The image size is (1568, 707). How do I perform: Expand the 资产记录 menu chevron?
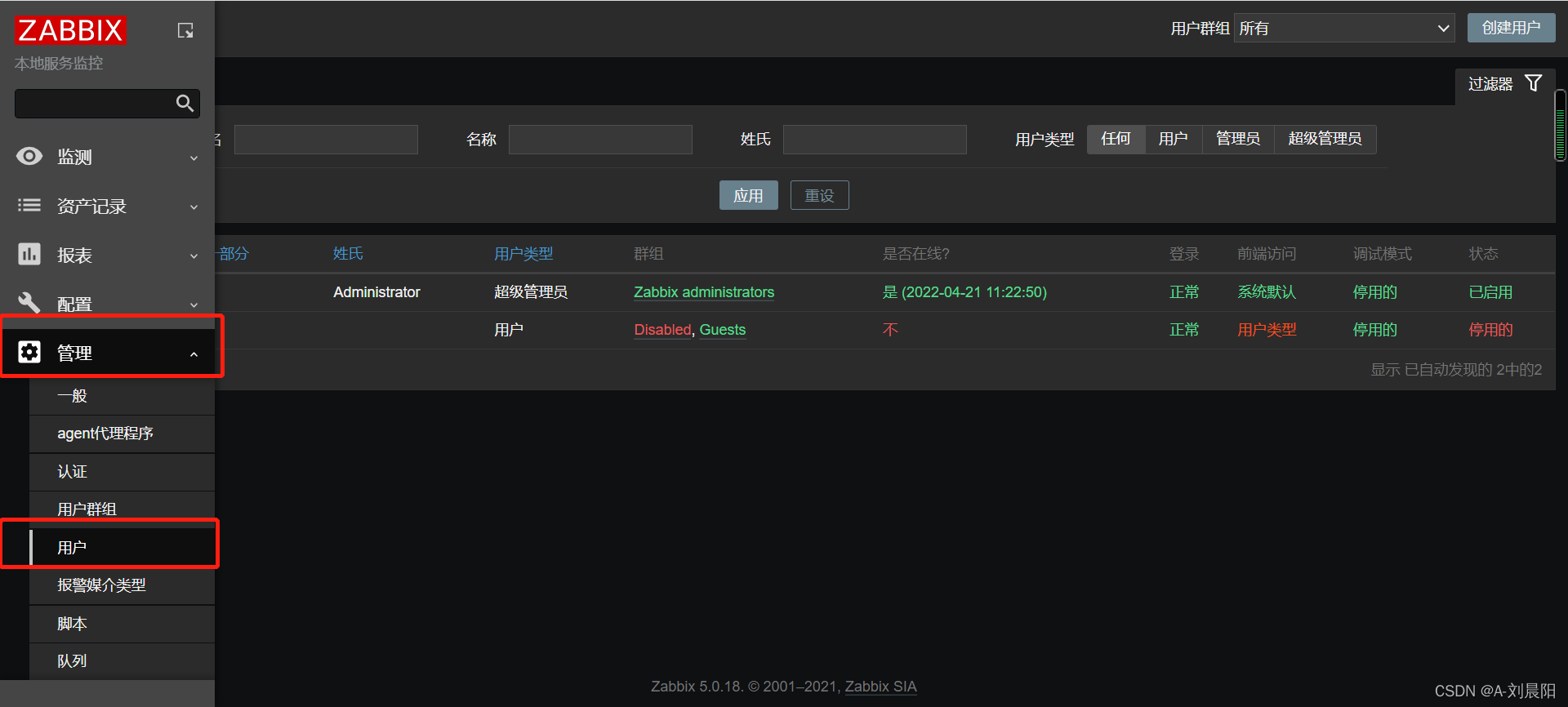click(x=194, y=207)
